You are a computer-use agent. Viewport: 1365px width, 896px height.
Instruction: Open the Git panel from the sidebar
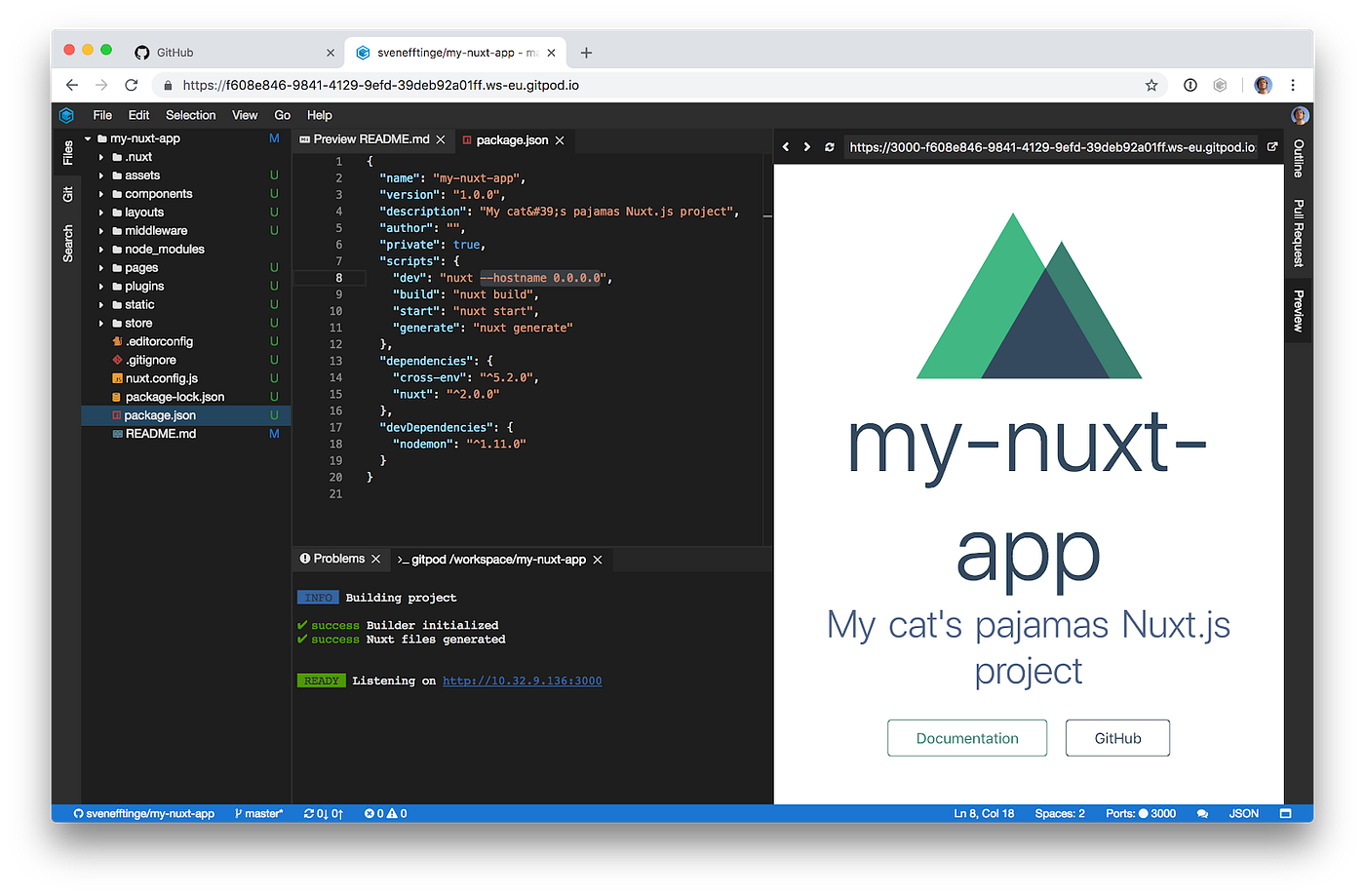(x=67, y=194)
